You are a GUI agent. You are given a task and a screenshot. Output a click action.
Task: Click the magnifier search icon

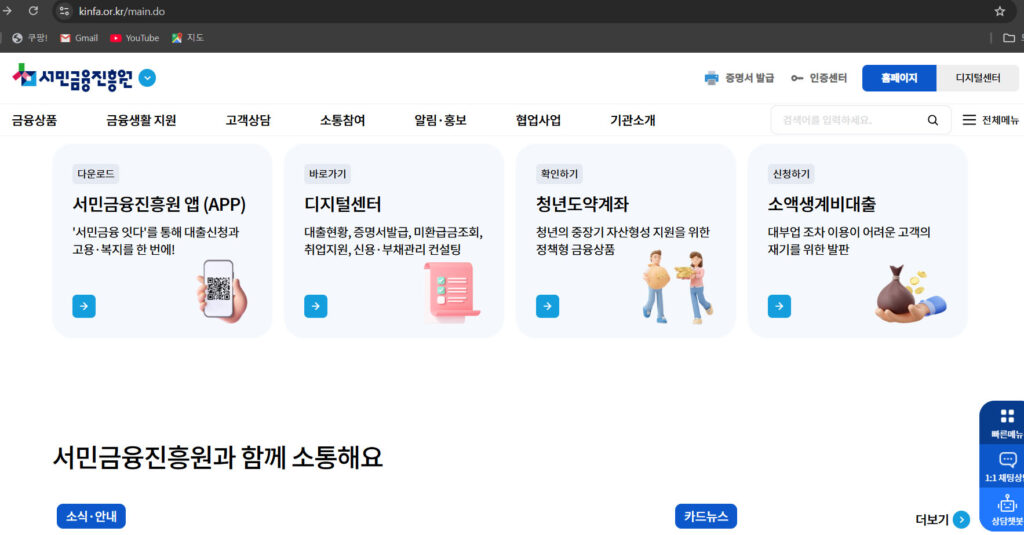(x=933, y=120)
